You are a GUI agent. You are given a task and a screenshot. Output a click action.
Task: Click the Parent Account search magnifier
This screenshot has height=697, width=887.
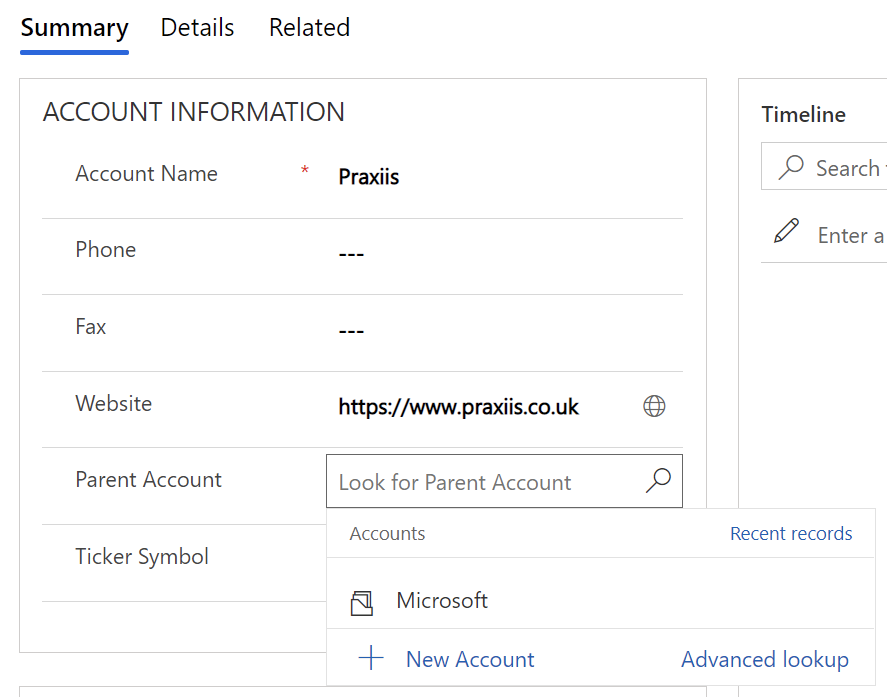(658, 481)
